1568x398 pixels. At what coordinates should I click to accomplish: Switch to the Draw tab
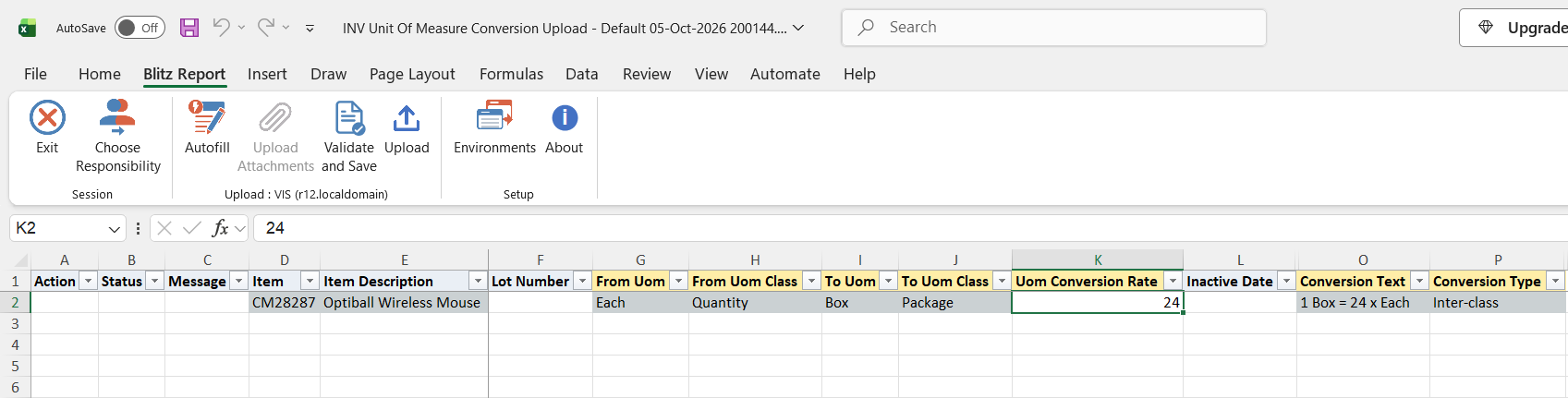click(328, 74)
